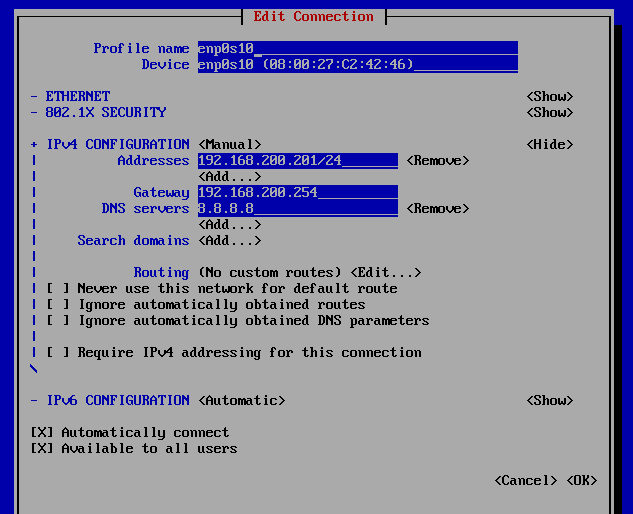633x514 pixels.
Task: Click the Edit Connection title
Action: pyautogui.click(x=313, y=17)
